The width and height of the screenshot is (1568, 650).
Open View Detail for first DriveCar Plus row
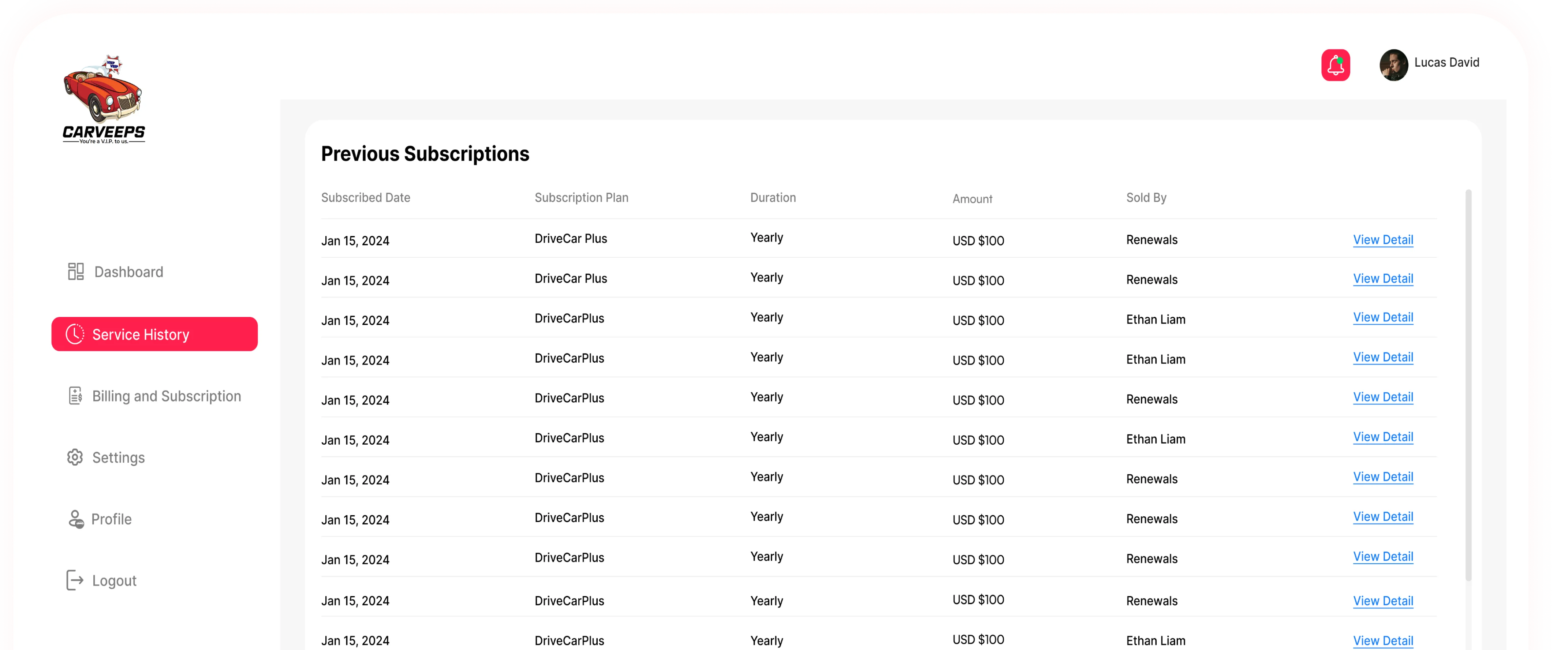[x=1383, y=240]
